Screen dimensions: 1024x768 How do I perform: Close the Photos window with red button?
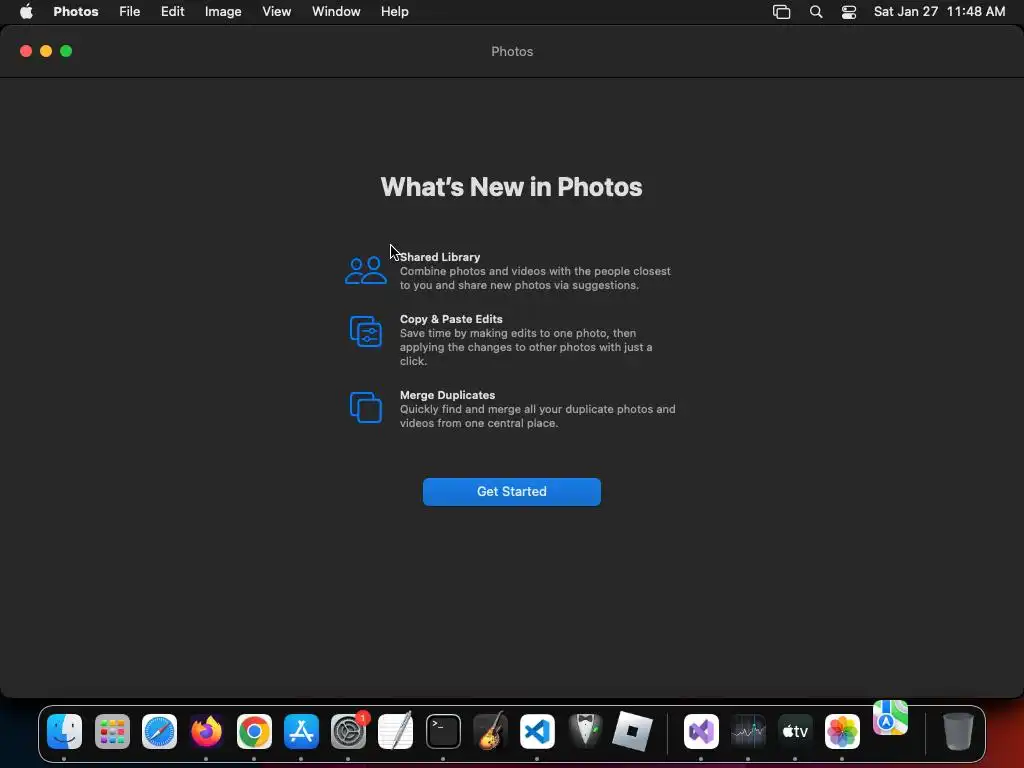[x=26, y=51]
